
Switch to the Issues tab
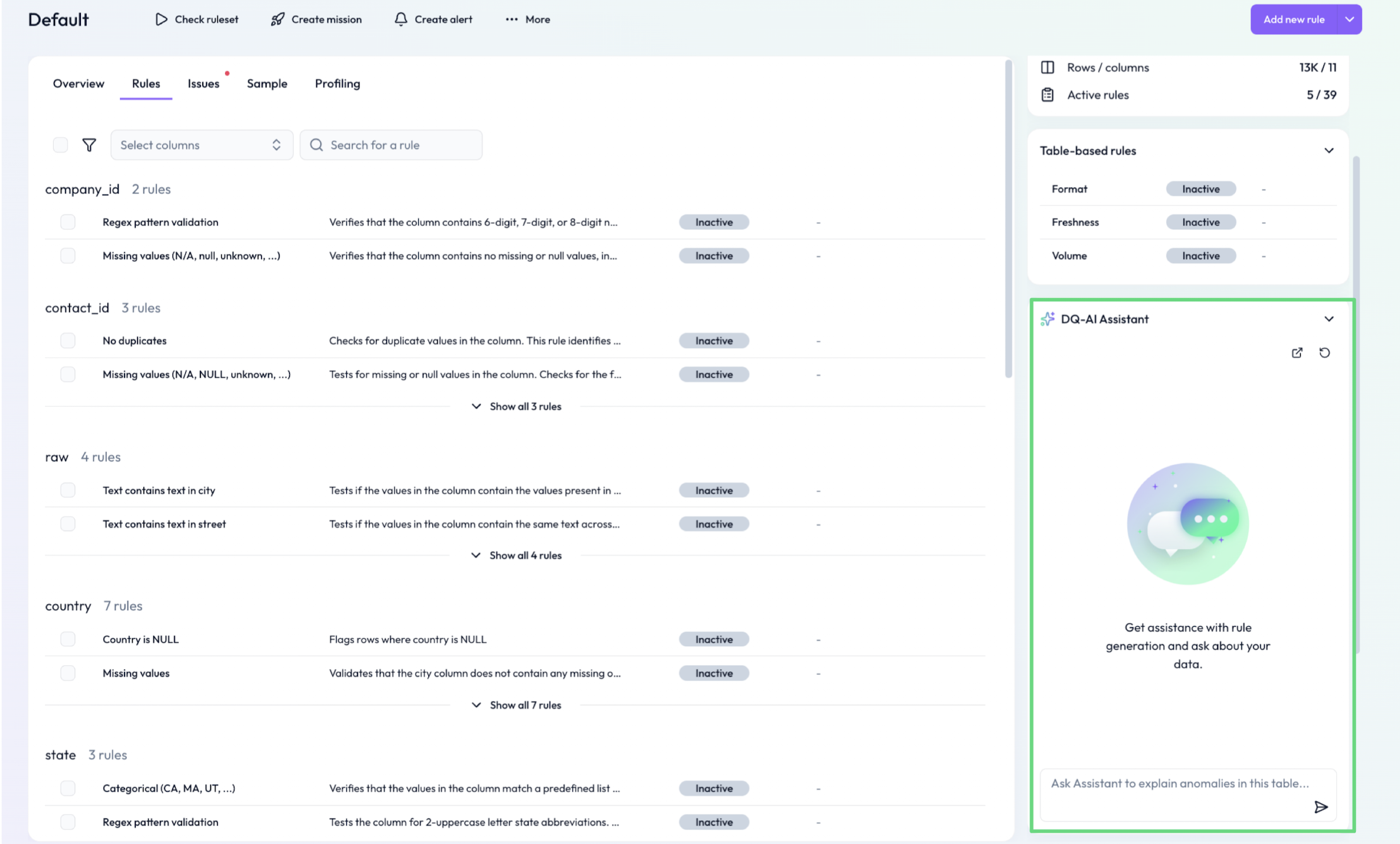pyautogui.click(x=203, y=84)
